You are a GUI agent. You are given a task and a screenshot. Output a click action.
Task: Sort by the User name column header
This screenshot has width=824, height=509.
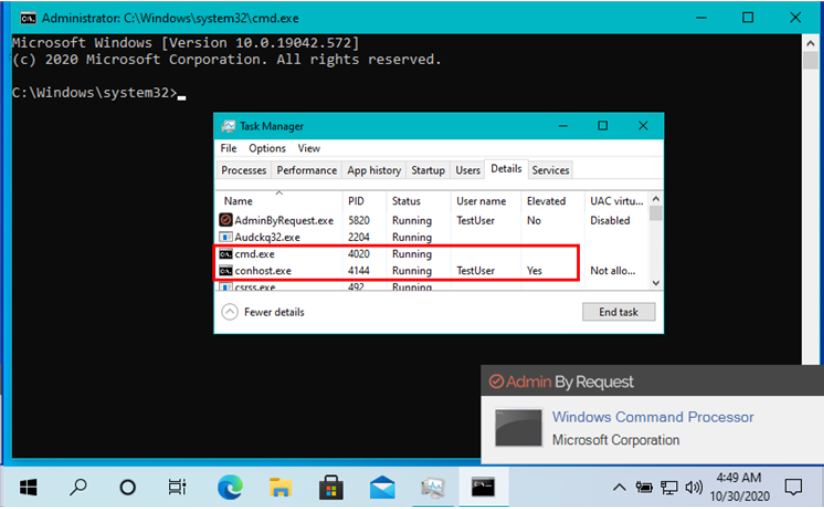(486, 201)
